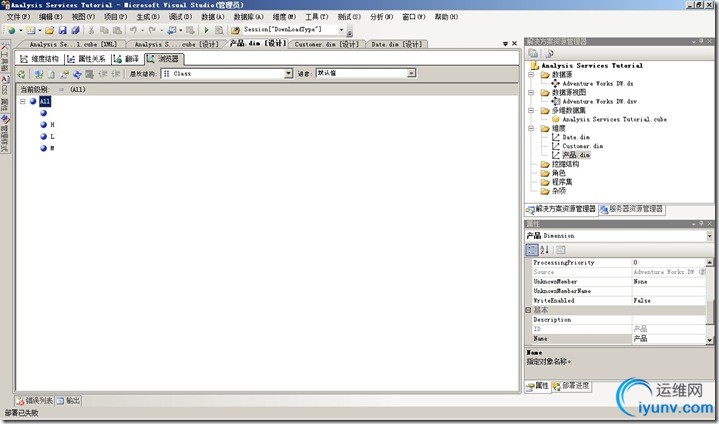719x424 pixels.
Task: Switch to 属性关系 tab
Action: [x=87, y=59]
